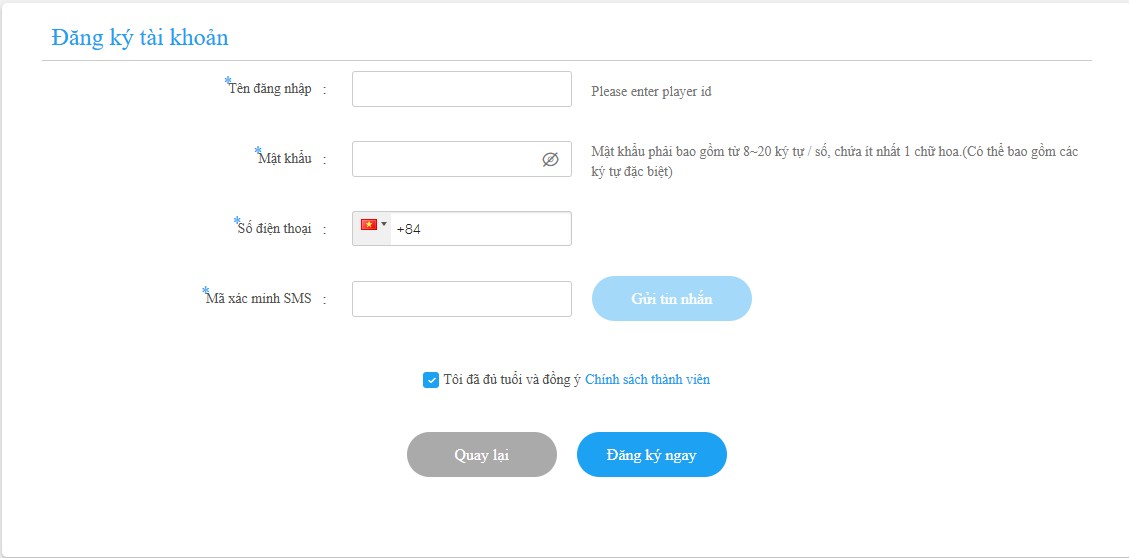Expand the country code dropdown arrow
This screenshot has width=1129, height=558.
(x=384, y=224)
